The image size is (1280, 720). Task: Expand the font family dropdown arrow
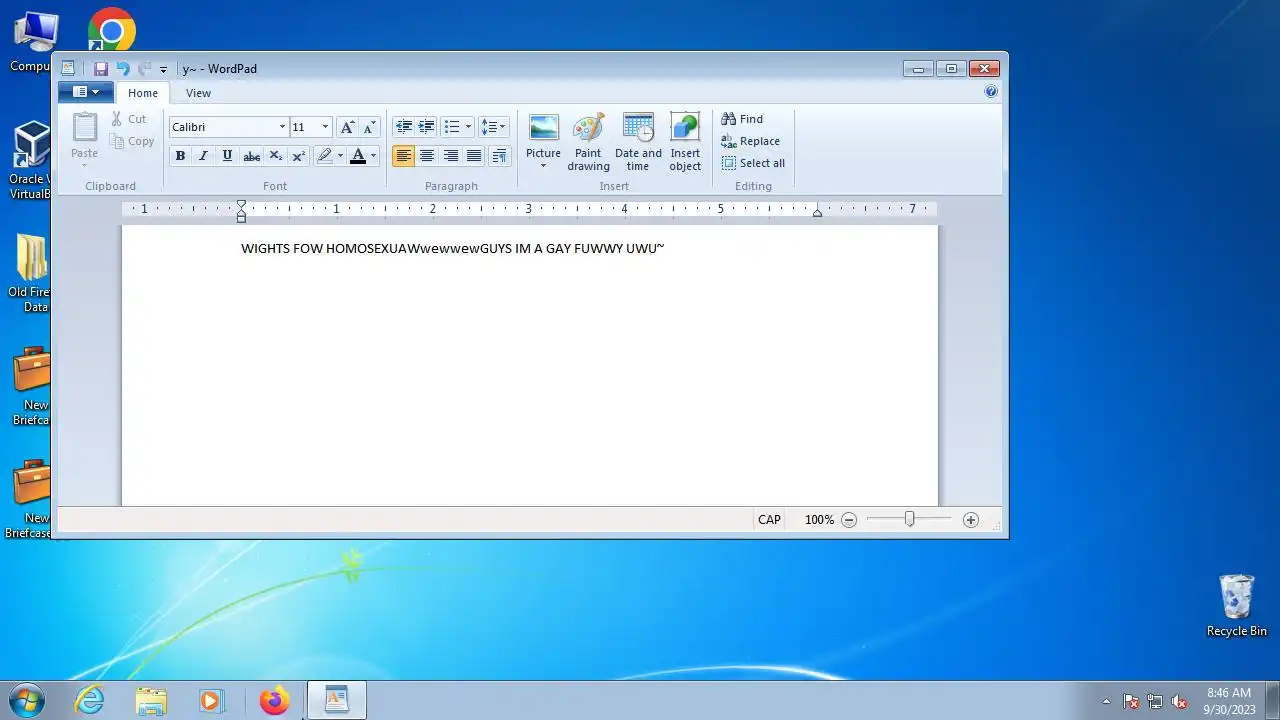point(282,127)
